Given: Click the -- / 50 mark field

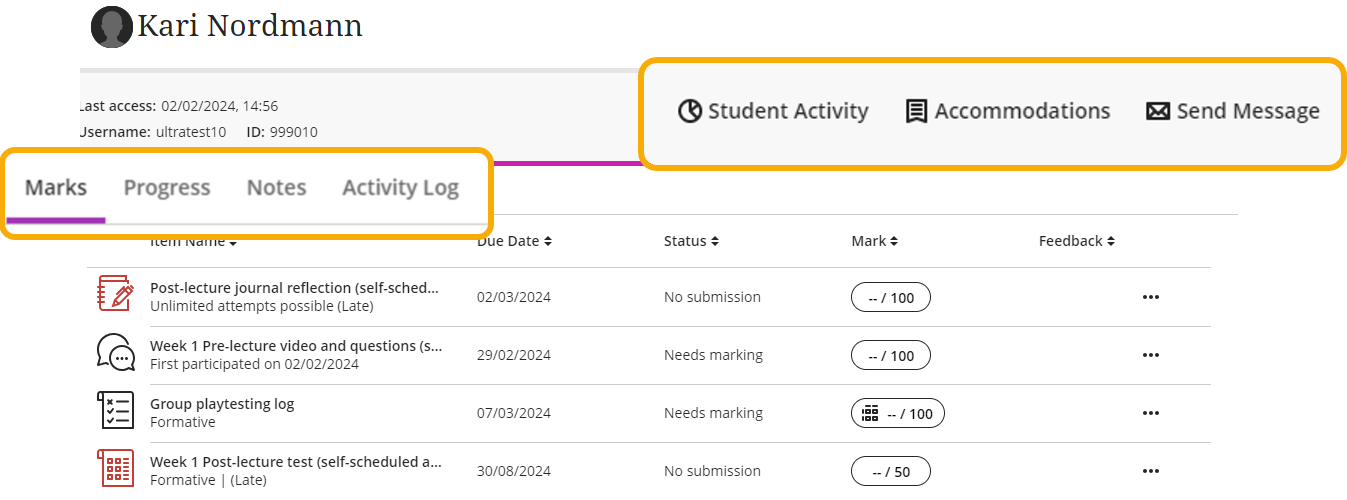Looking at the screenshot, I should [x=890, y=472].
